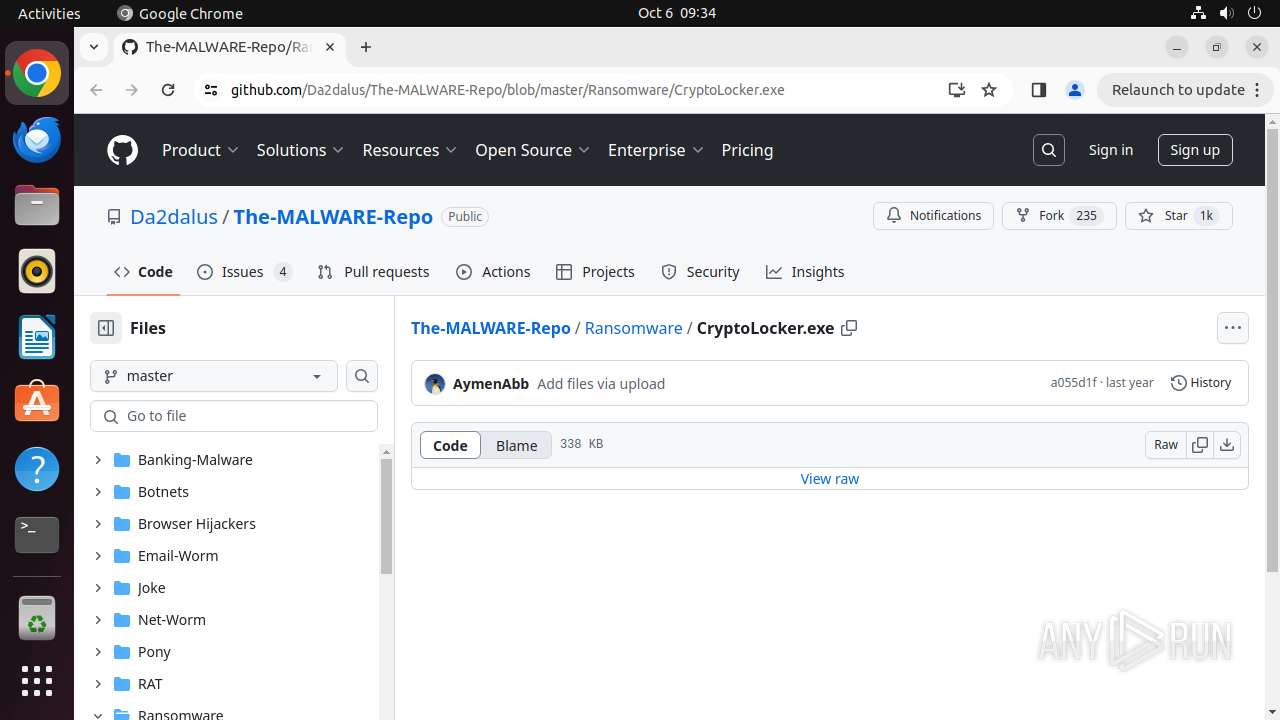1280x720 pixels.
Task: Select the Code view toggle
Action: coord(450,446)
